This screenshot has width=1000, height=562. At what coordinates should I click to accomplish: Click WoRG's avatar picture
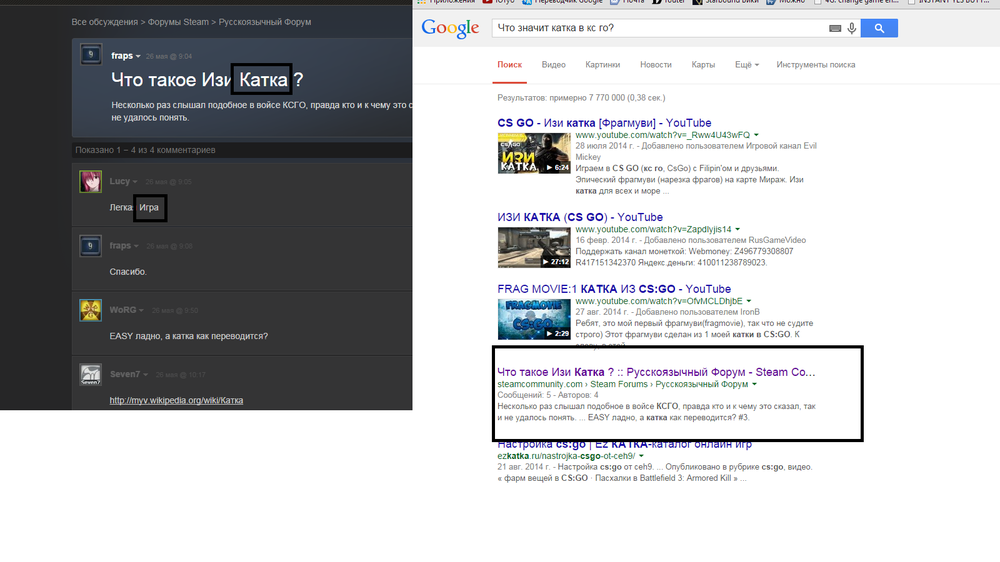tap(90, 309)
